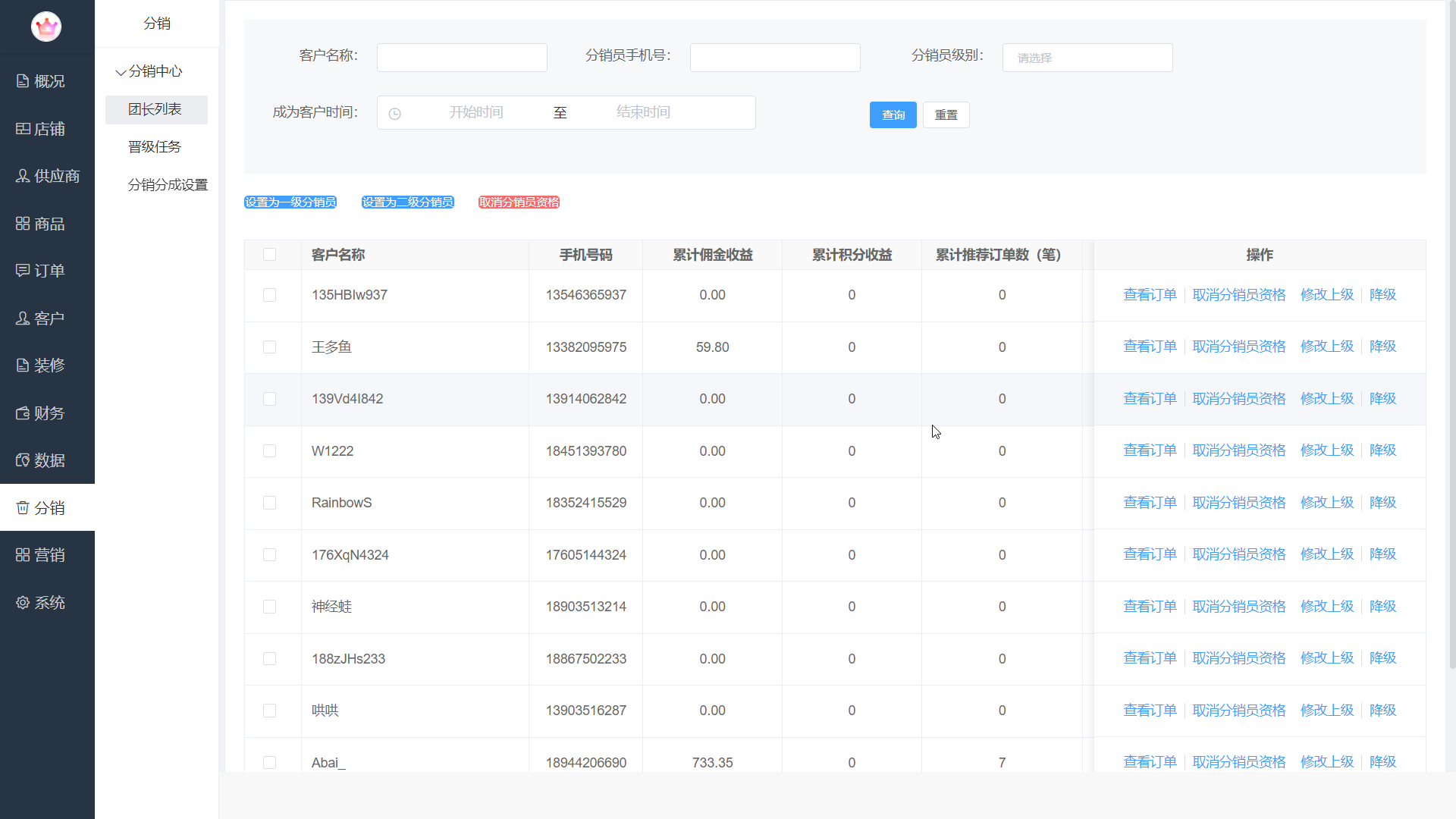The image size is (1456, 819).
Task: Open 晋级任务 in the submenu
Action: click(x=155, y=147)
